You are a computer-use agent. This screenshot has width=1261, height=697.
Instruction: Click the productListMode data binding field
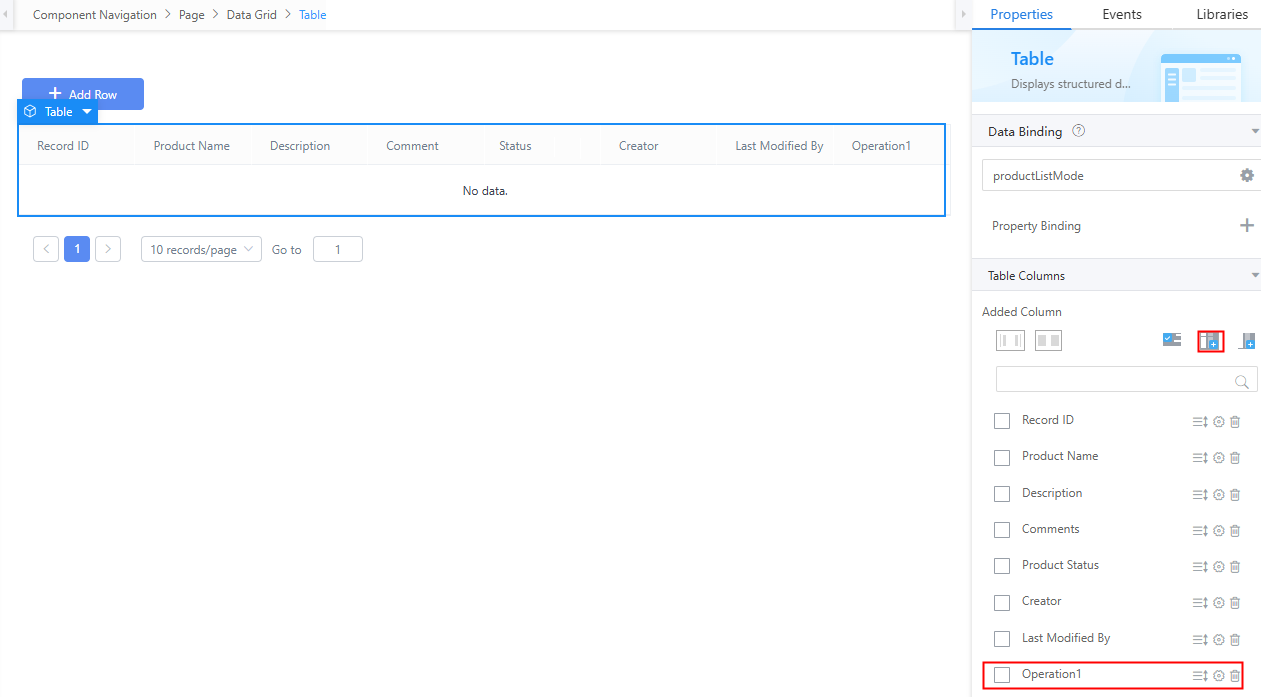point(1121,175)
